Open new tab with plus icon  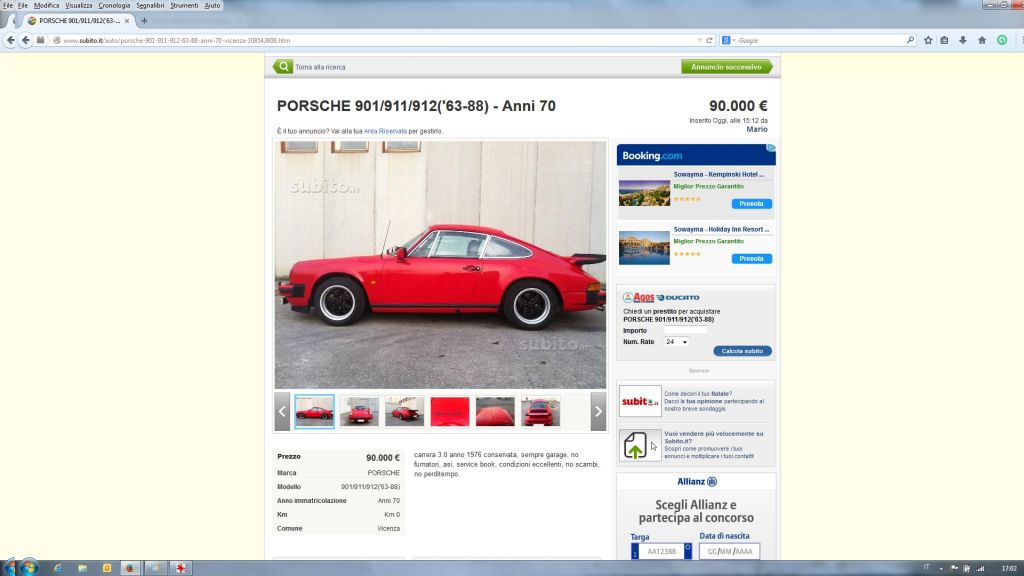[x=144, y=21]
